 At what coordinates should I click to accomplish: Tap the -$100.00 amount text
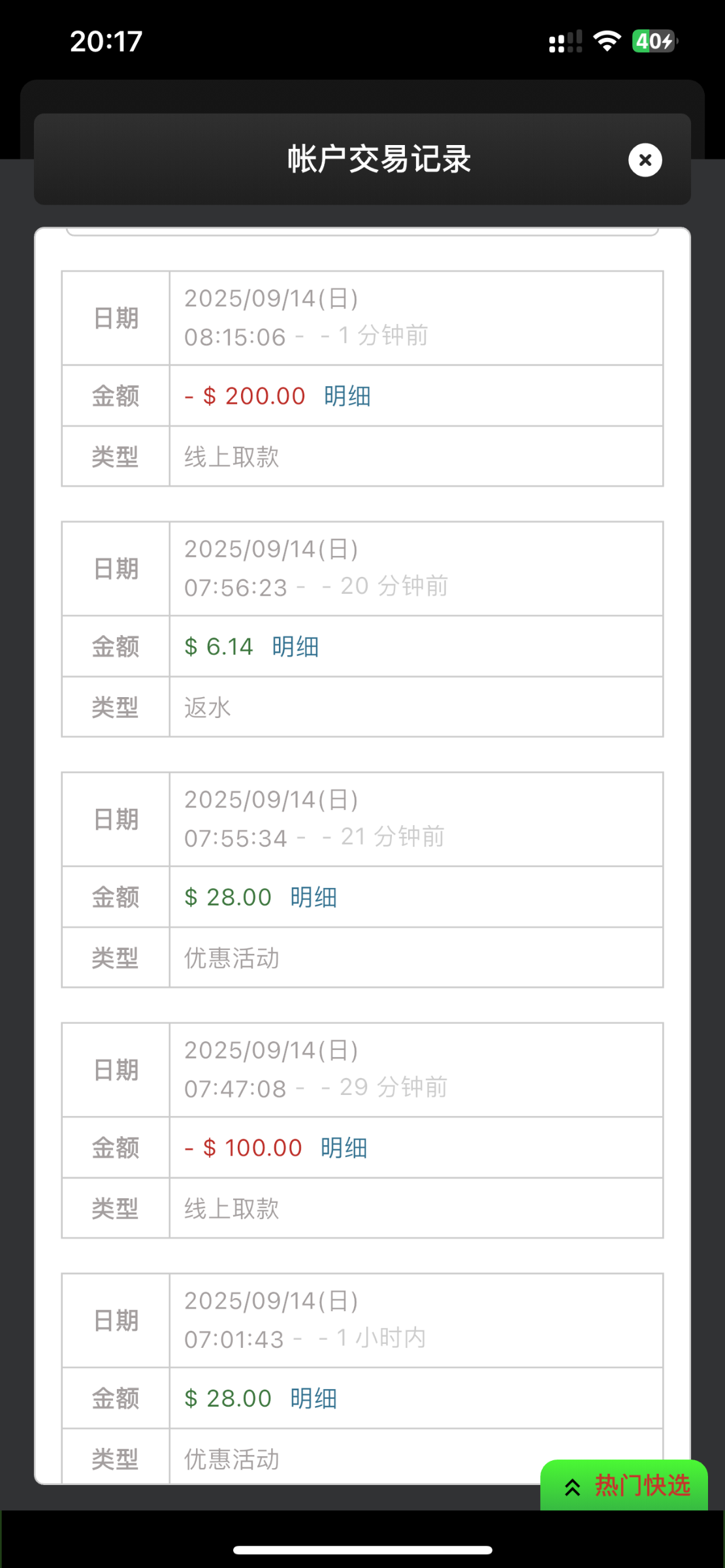[x=244, y=1148]
